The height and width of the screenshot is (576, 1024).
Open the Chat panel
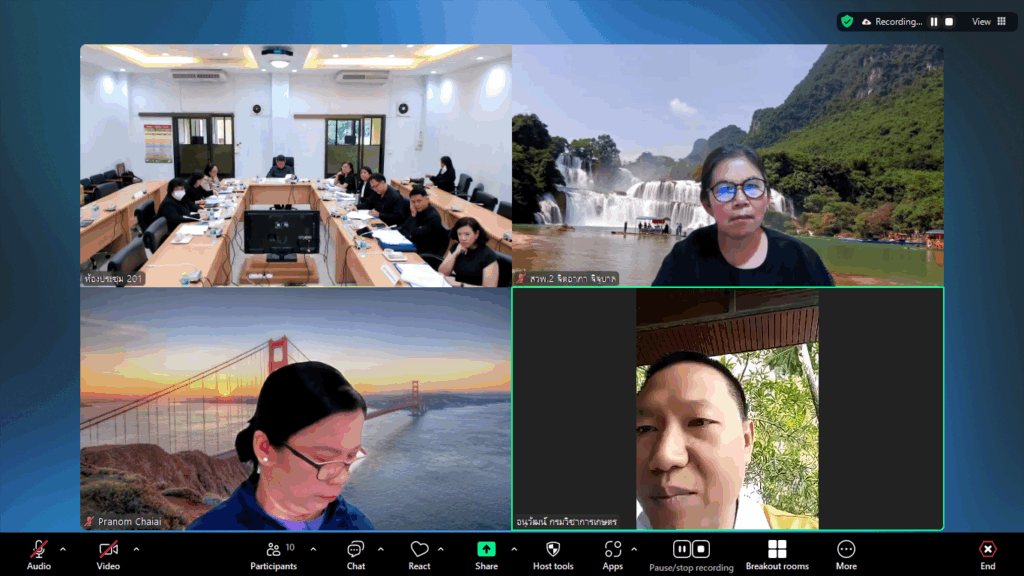[356, 555]
